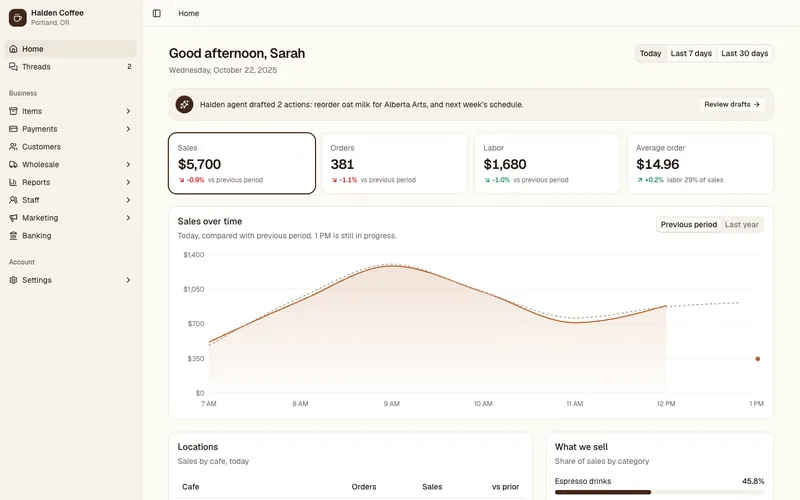Switch range to Last 7 days

(691, 54)
